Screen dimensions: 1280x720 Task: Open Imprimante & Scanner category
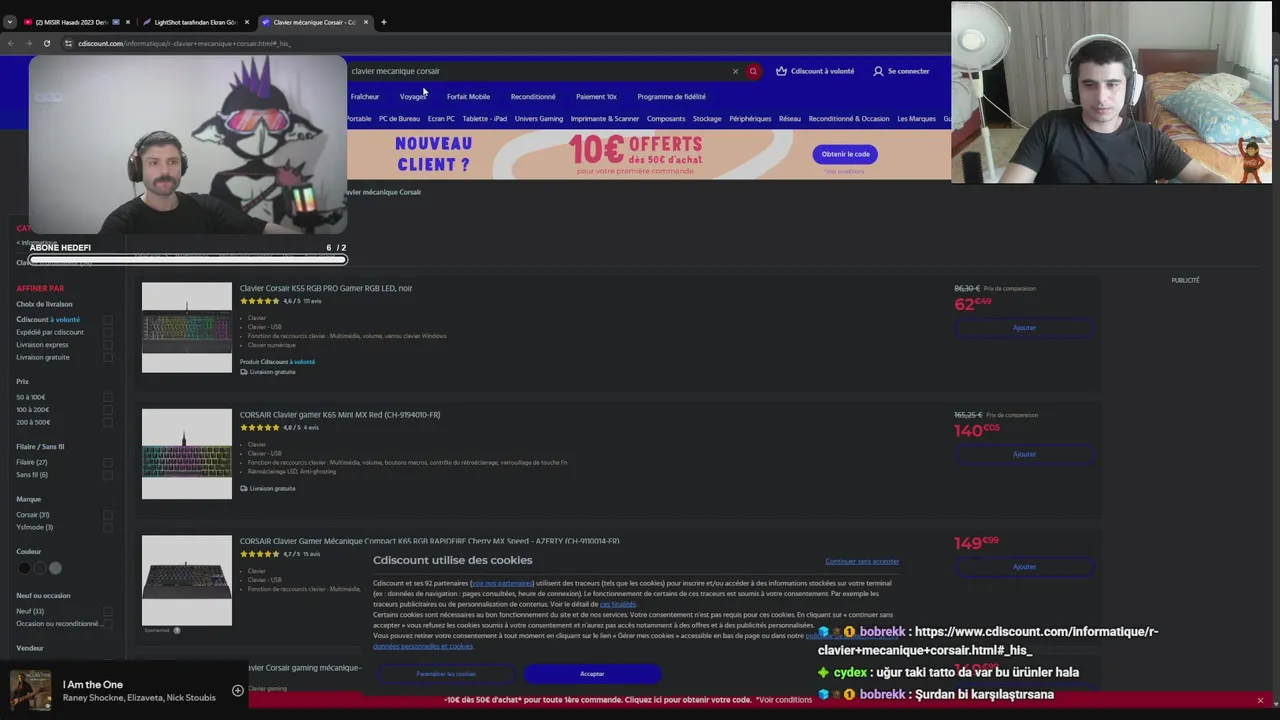(x=605, y=119)
